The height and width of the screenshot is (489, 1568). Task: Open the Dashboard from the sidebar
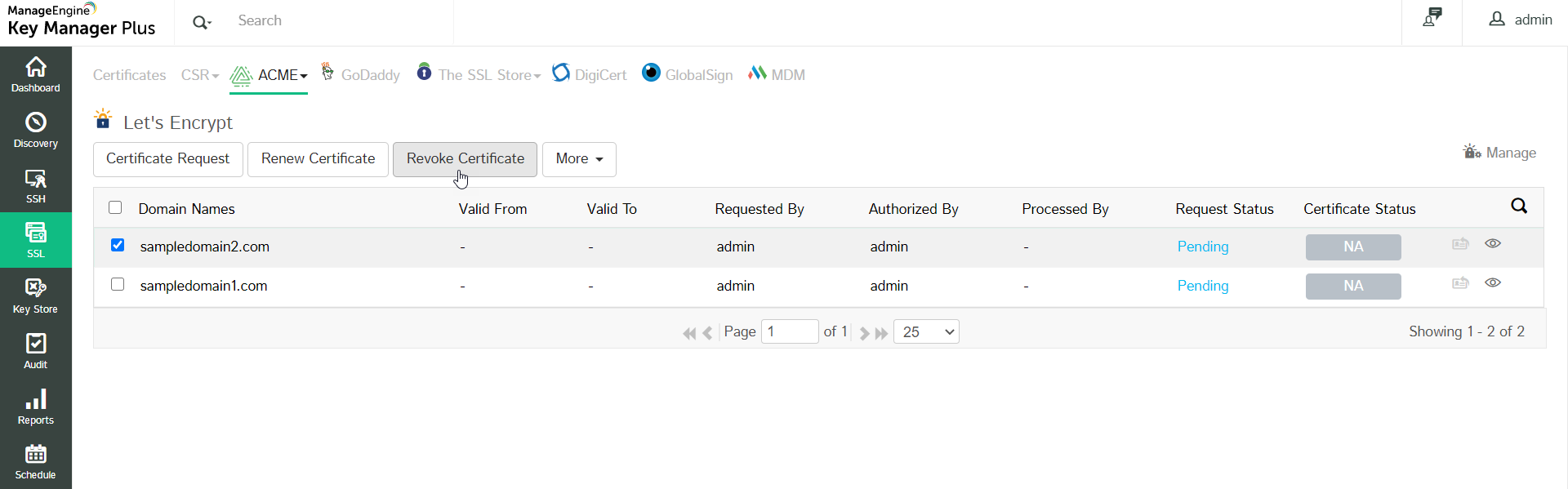click(36, 74)
